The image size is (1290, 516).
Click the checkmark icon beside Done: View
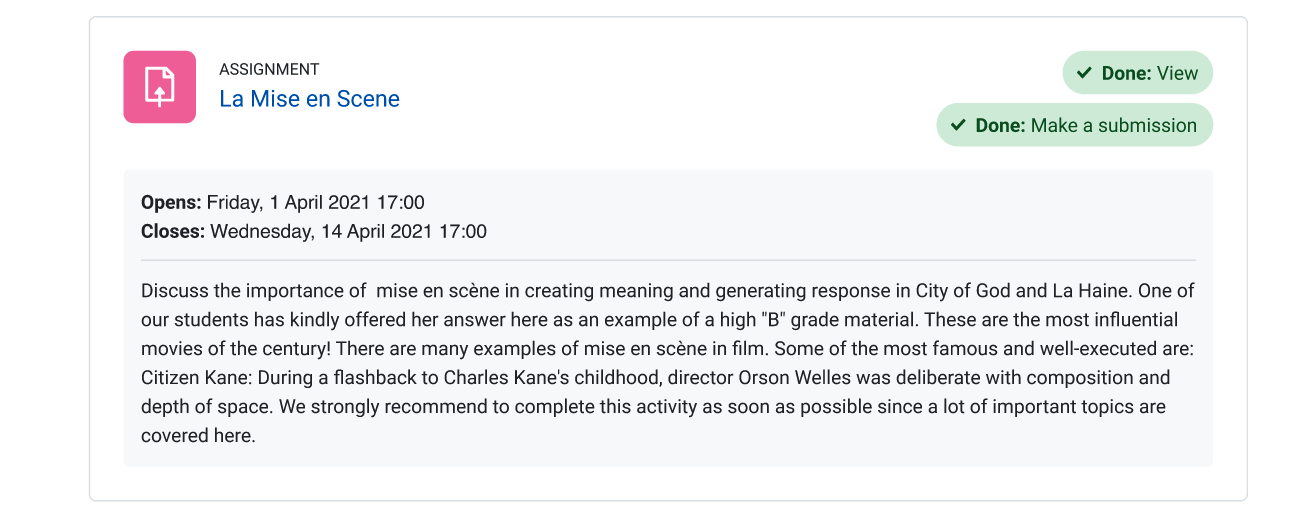[1084, 73]
